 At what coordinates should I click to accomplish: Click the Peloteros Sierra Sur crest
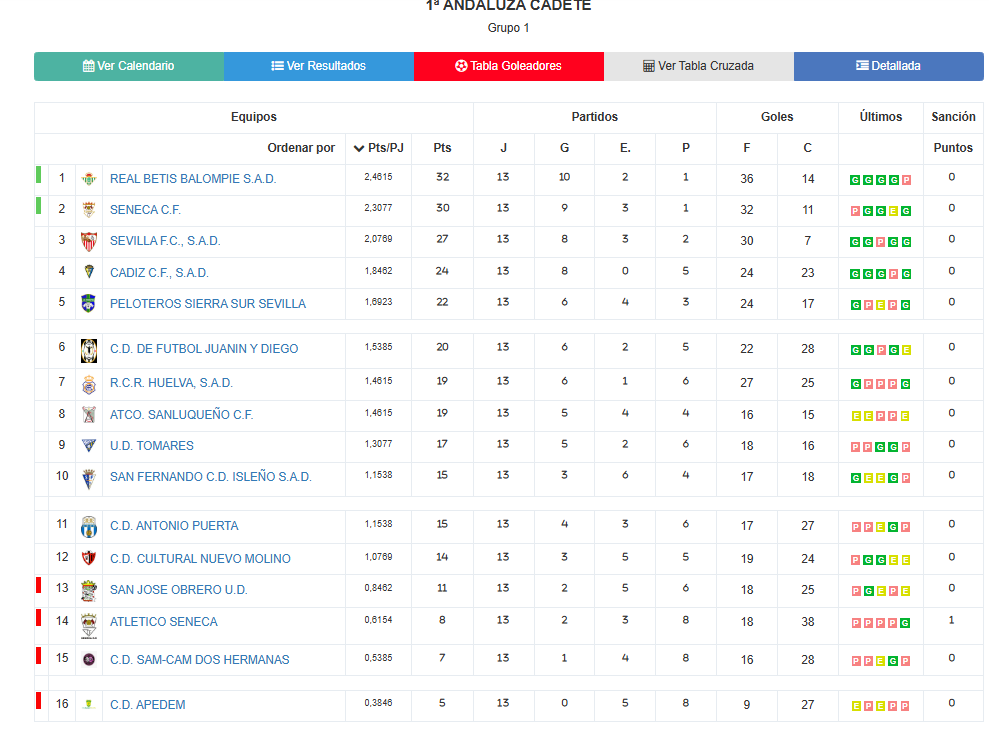point(89,303)
